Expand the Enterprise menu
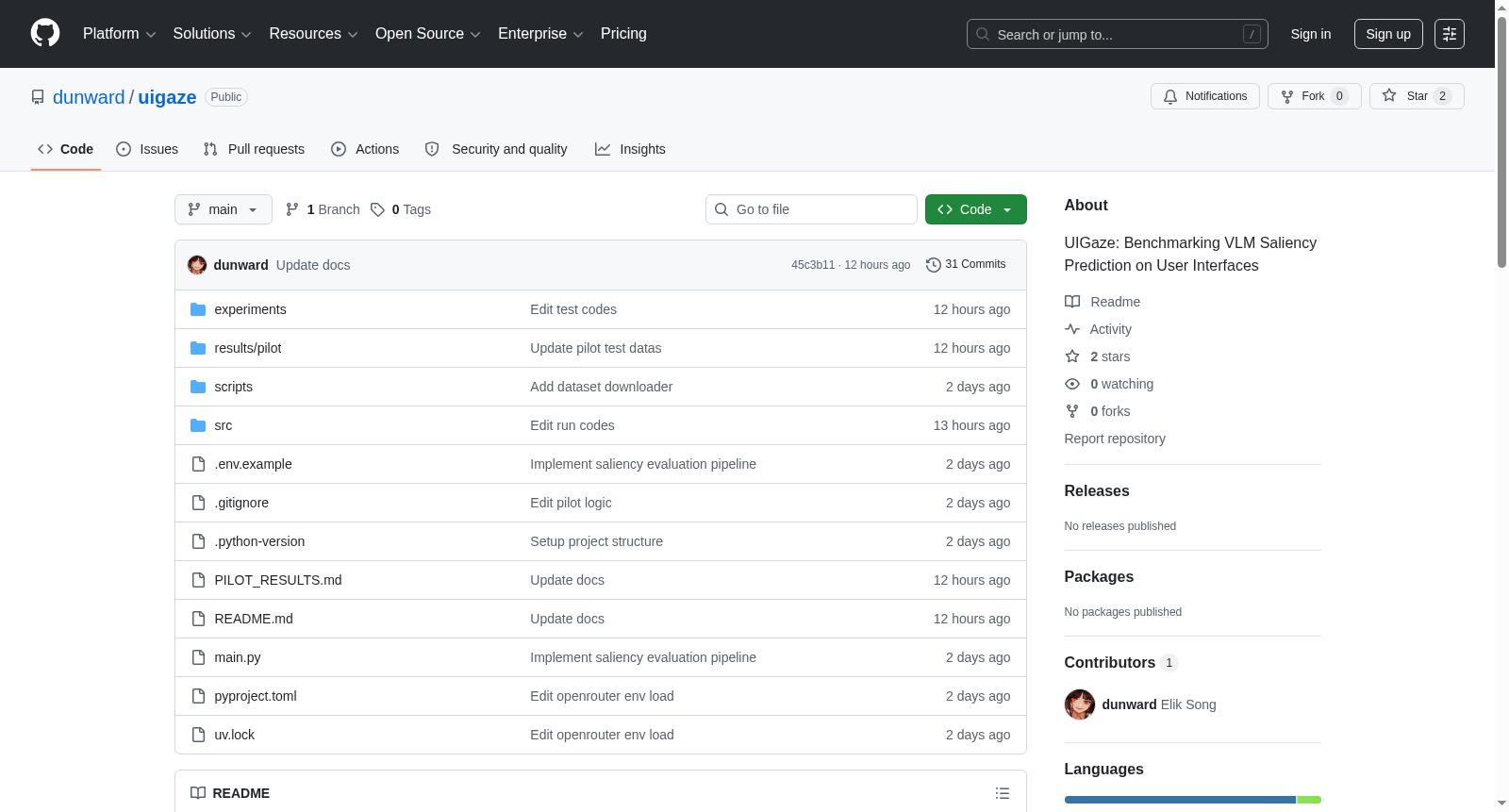 (540, 34)
